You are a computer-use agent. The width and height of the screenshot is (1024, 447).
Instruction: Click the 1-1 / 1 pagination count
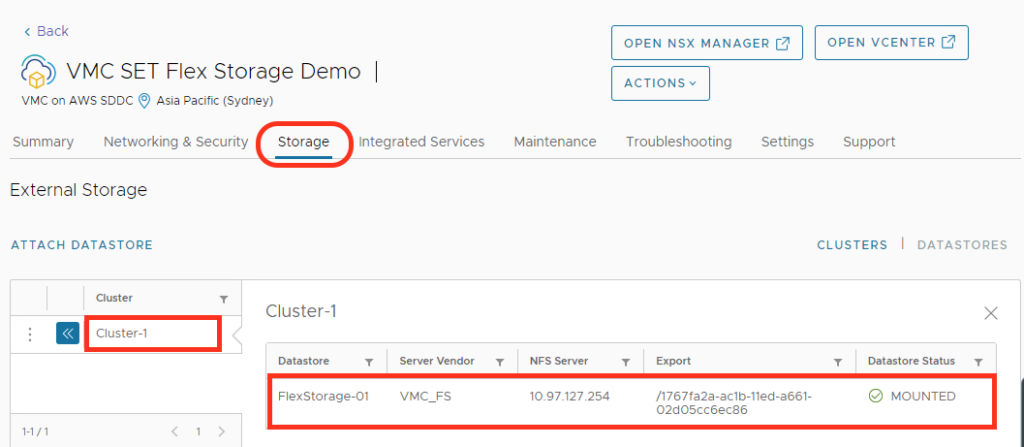tap(35, 431)
